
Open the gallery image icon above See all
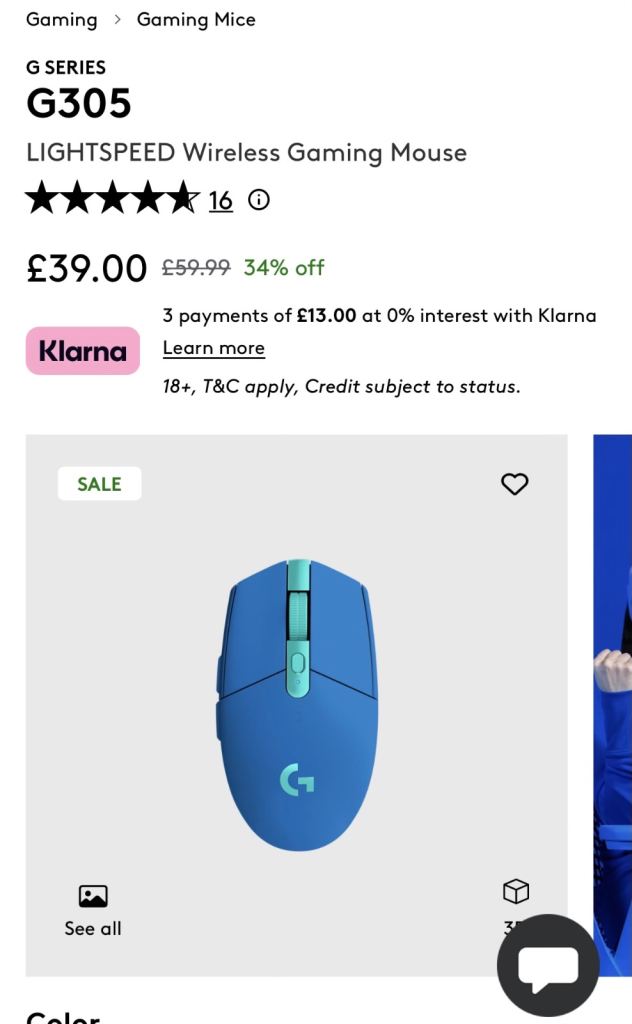coord(93,896)
